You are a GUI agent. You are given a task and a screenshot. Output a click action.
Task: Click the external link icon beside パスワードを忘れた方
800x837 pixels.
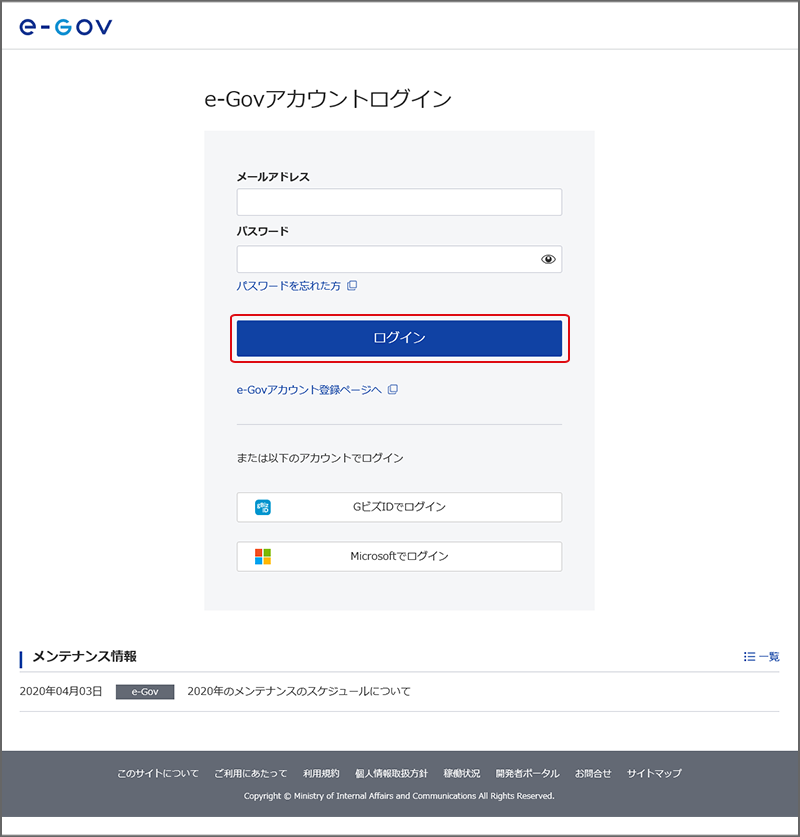point(352,286)
